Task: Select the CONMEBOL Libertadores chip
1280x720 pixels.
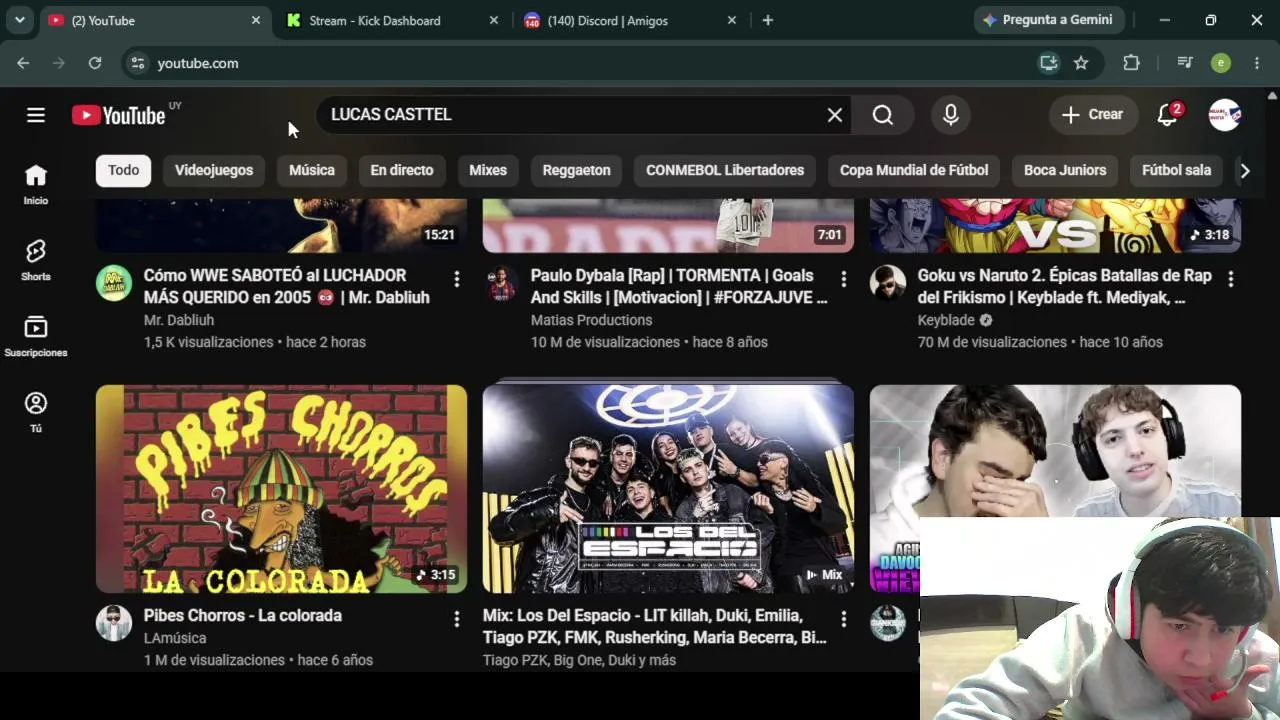Action: pyautogui.click(x=725, y=170)
